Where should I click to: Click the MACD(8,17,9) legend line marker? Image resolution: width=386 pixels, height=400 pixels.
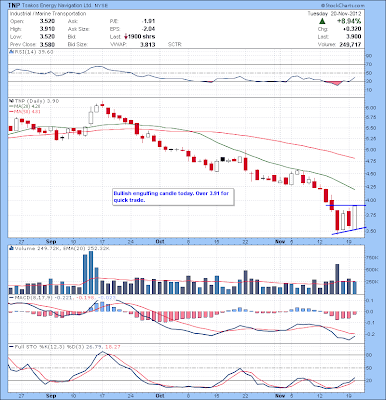[11, 297]
